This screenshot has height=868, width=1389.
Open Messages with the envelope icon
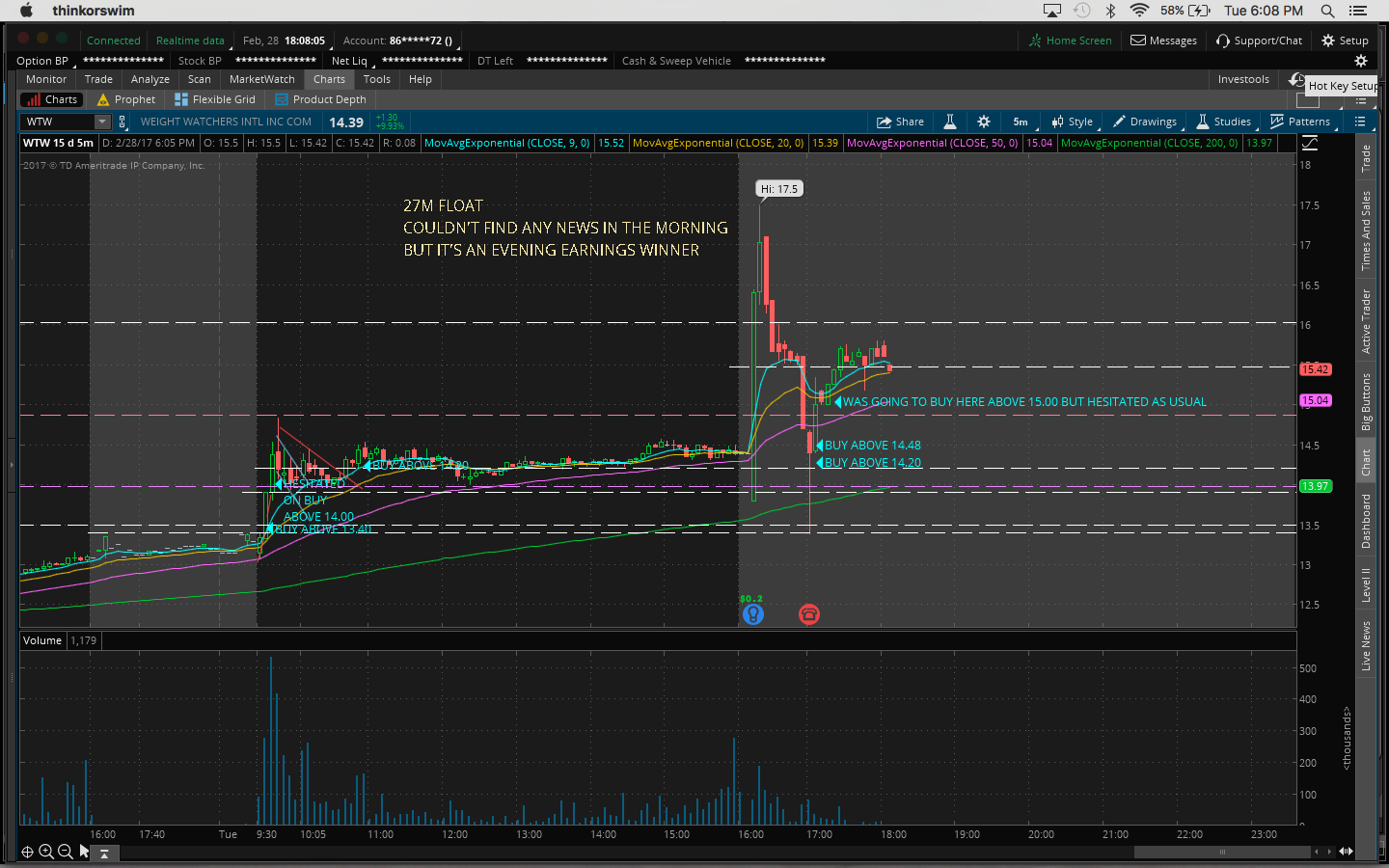point(1163,41)
